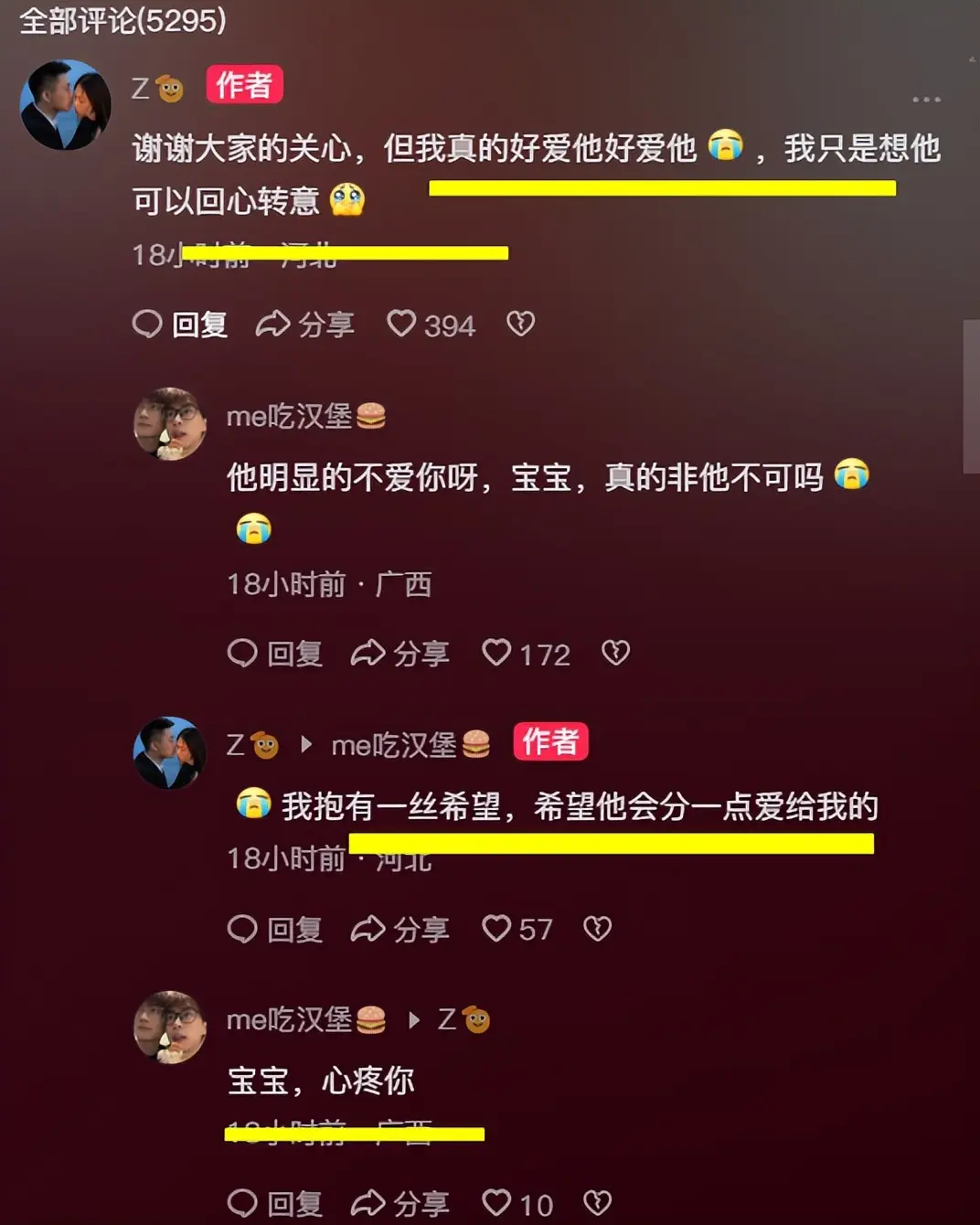Share the author's reply with 57 likes
Screen dimensions: 980x1225
click(x=399, y=930)
